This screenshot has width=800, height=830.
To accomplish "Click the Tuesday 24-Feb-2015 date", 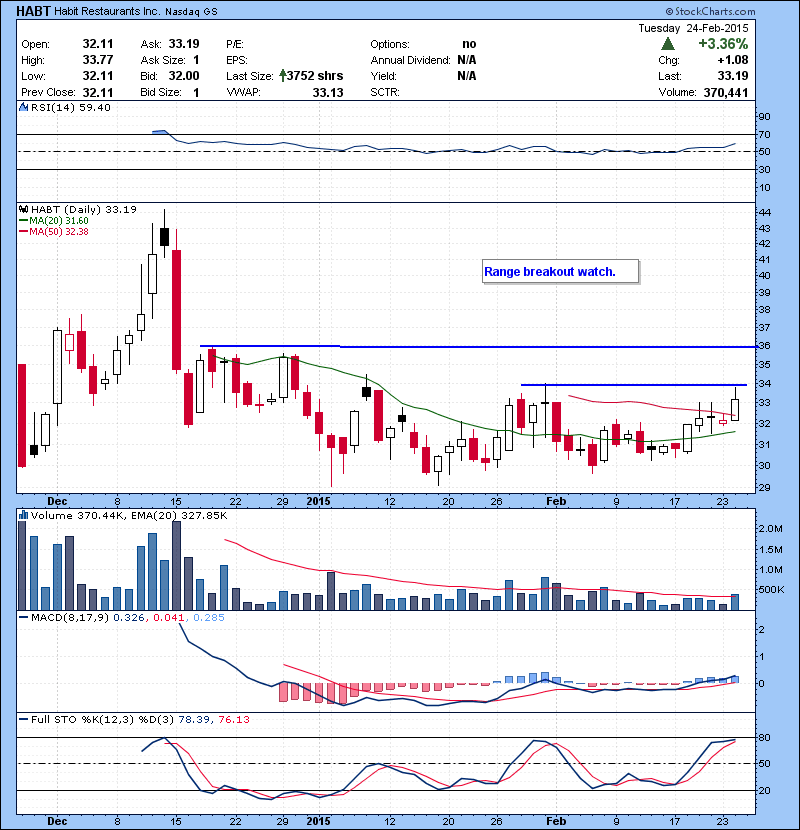I will click(x=693, y=28).
